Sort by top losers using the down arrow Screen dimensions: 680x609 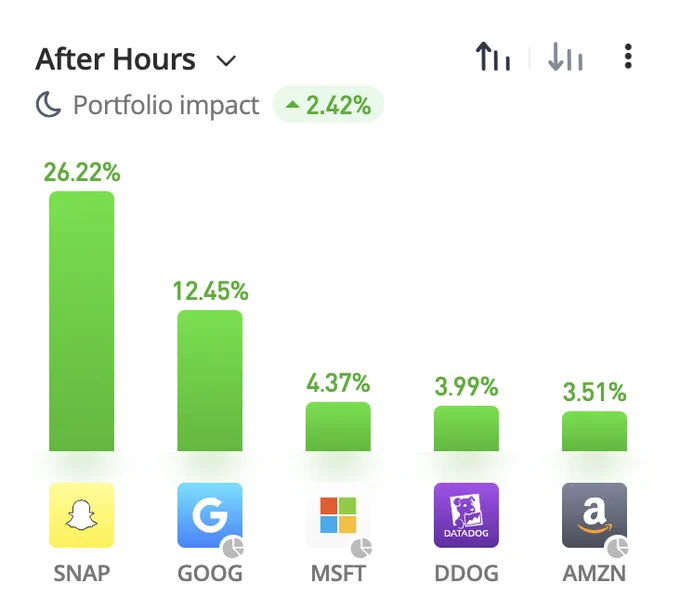(x=565, y=56)
